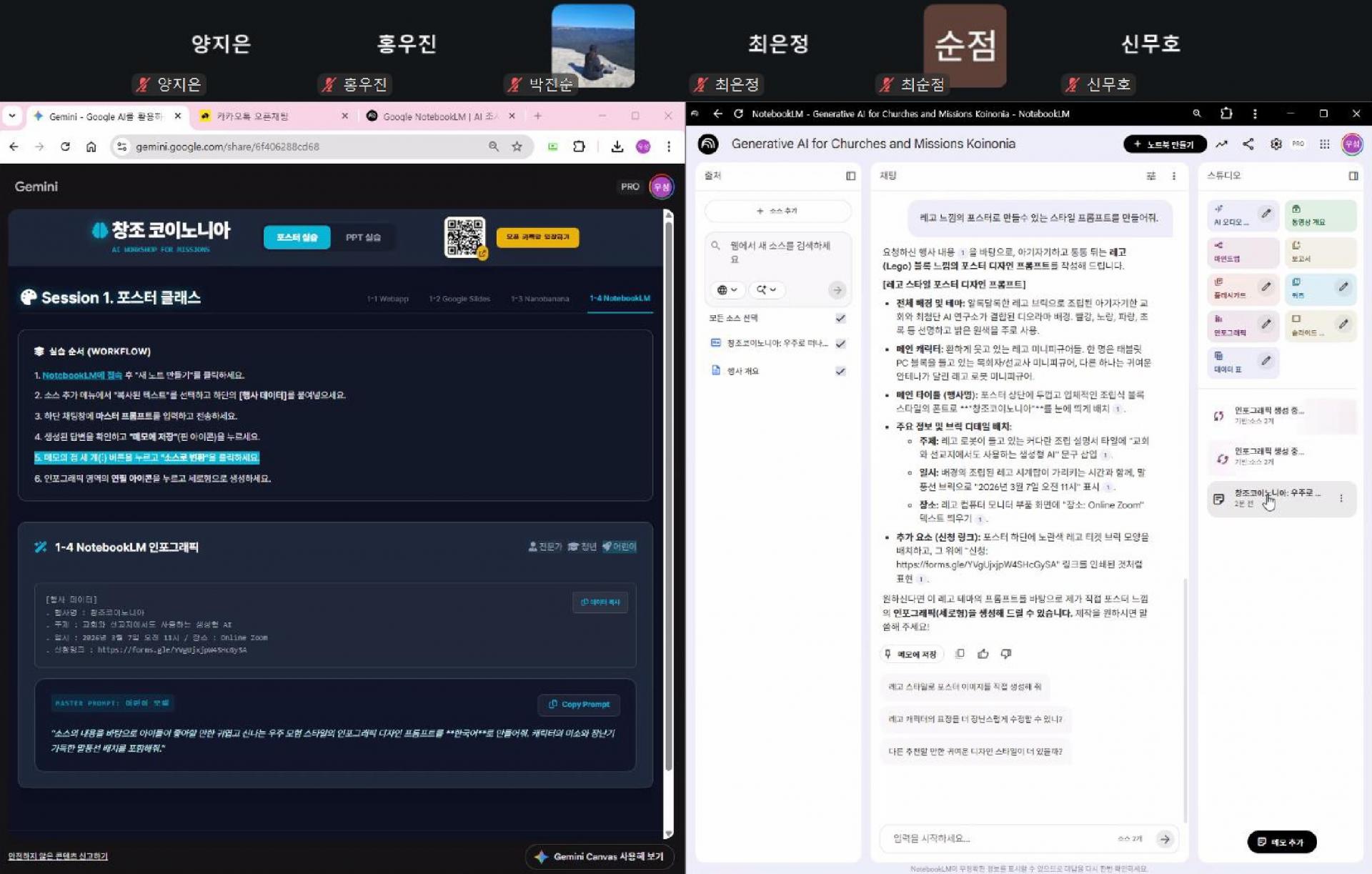1372x874 pixels.
Task: Click the 메모 추가 button
Action: tap(1281, 842)
